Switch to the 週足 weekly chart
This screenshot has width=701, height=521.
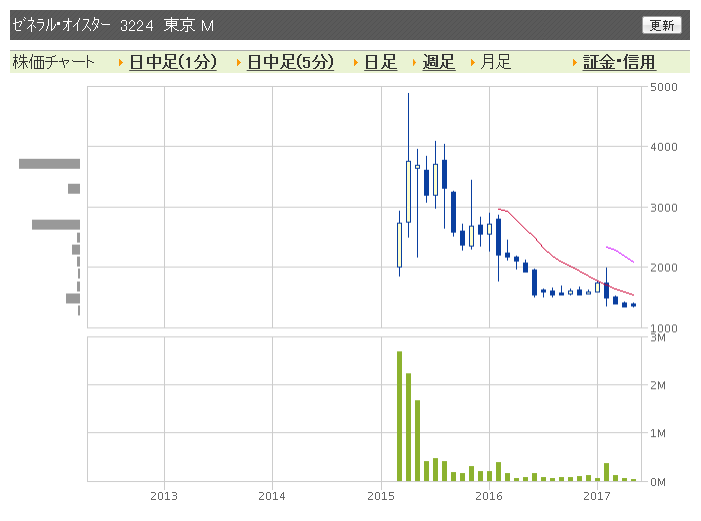439,62
